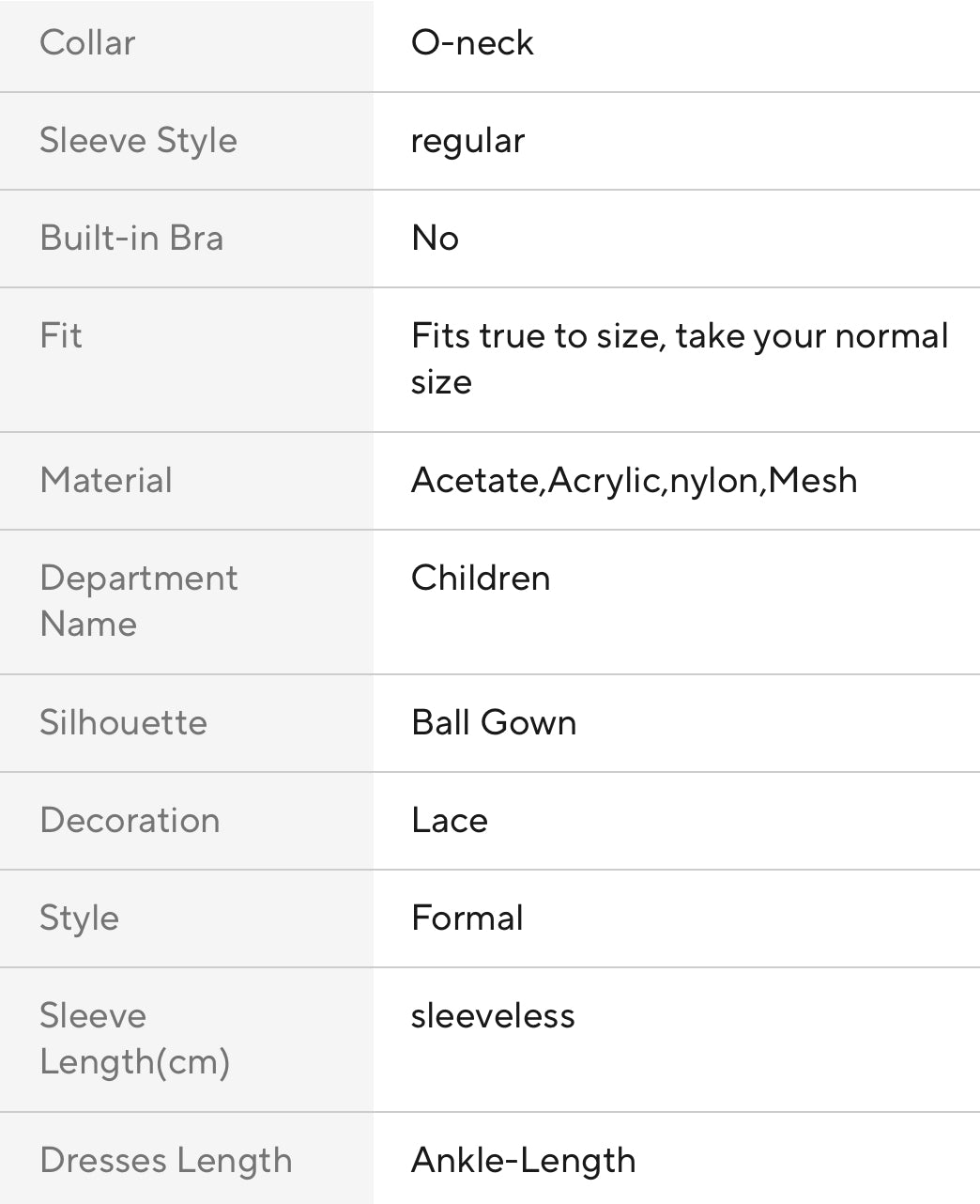
Task: Select the 'Lace' decoration value
Action: [x=450, y=821]
